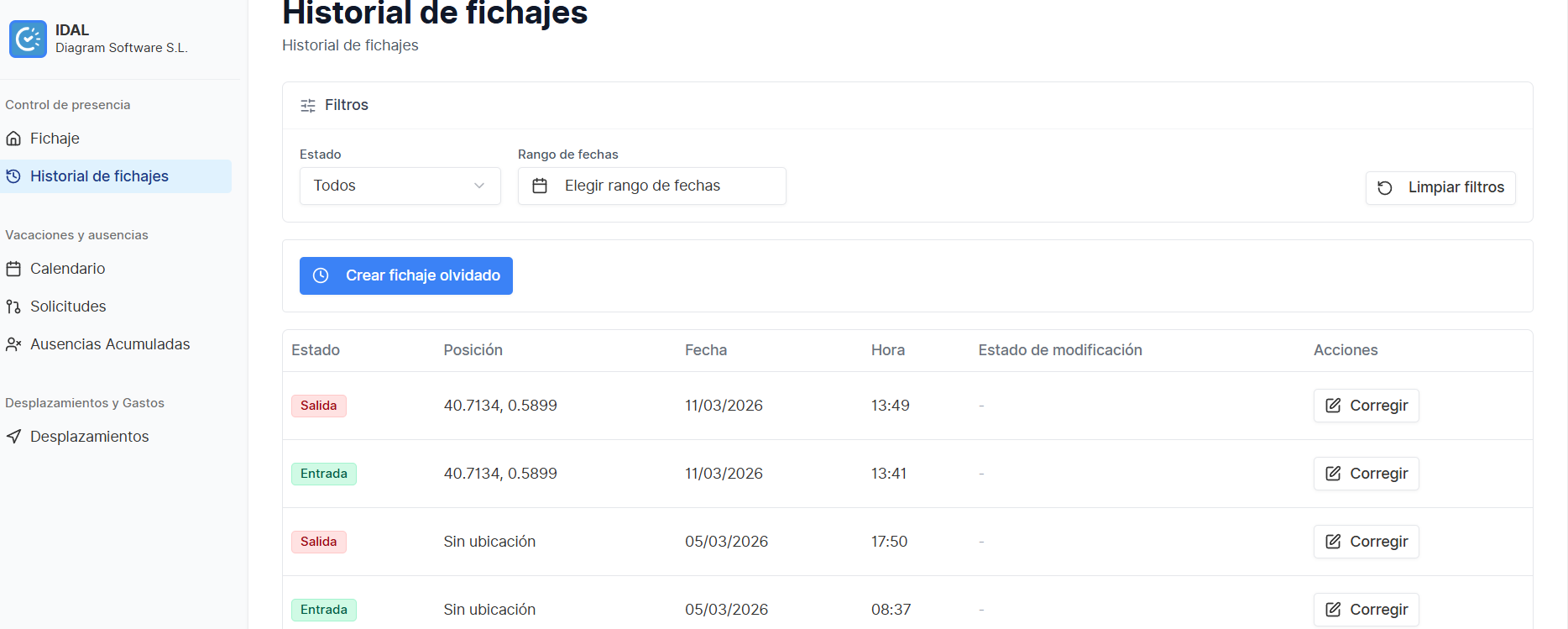1568x629 pixels.
Task: Correct the 13:41 Entrada record
Action: coord(1366,474)
